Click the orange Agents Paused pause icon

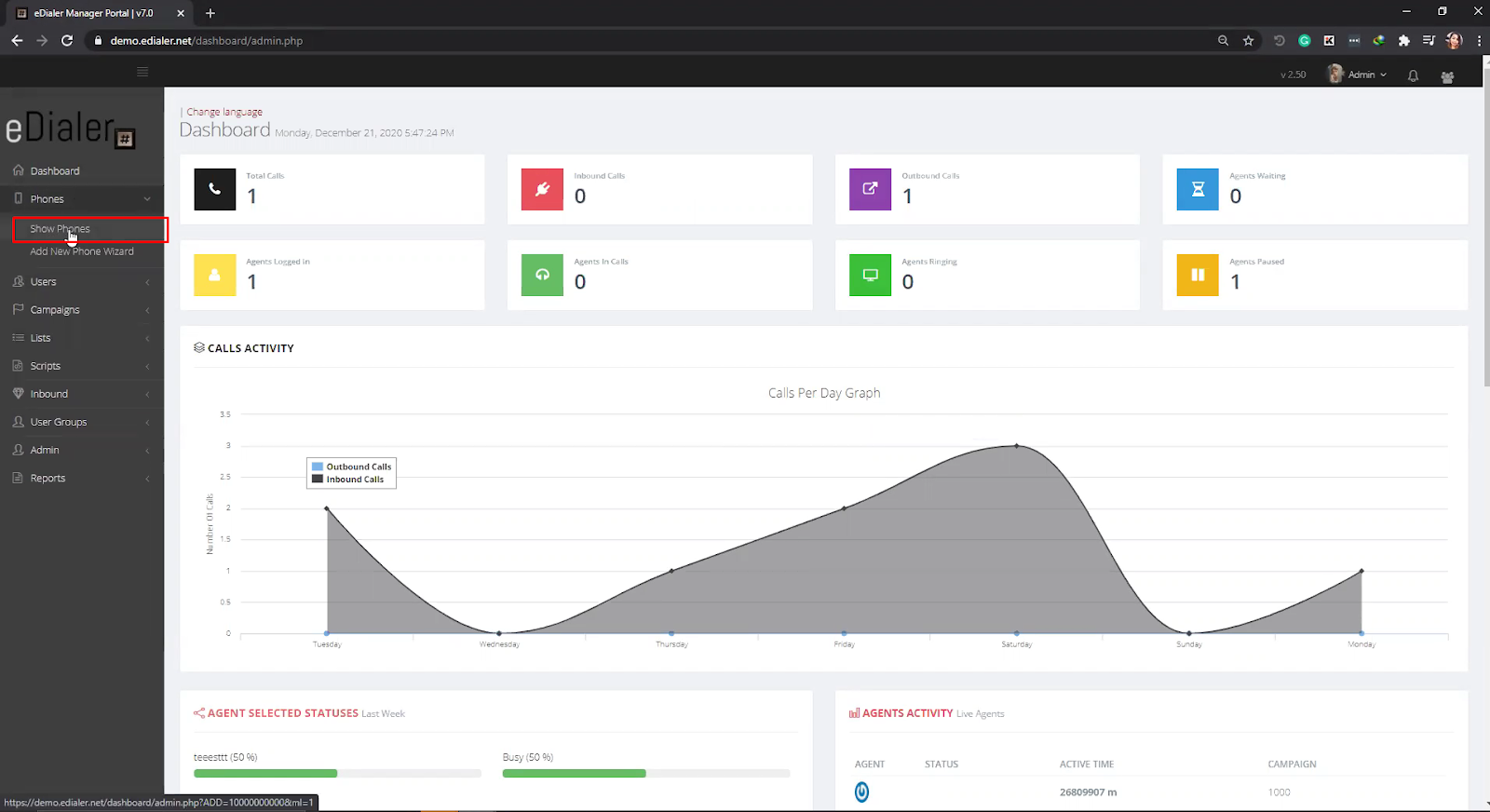[x=1198, y=275]
